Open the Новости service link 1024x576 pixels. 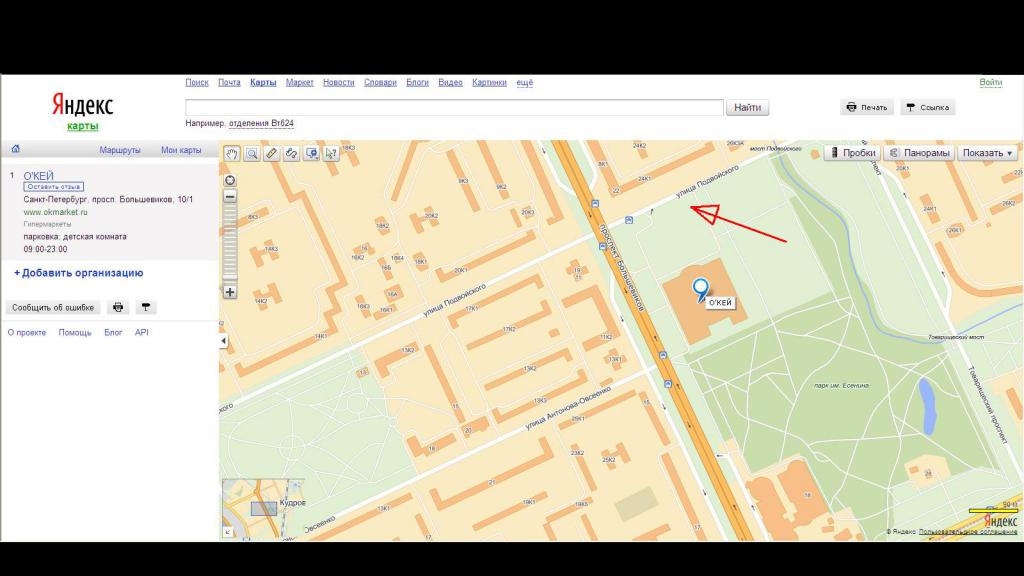tap(338, 82)
